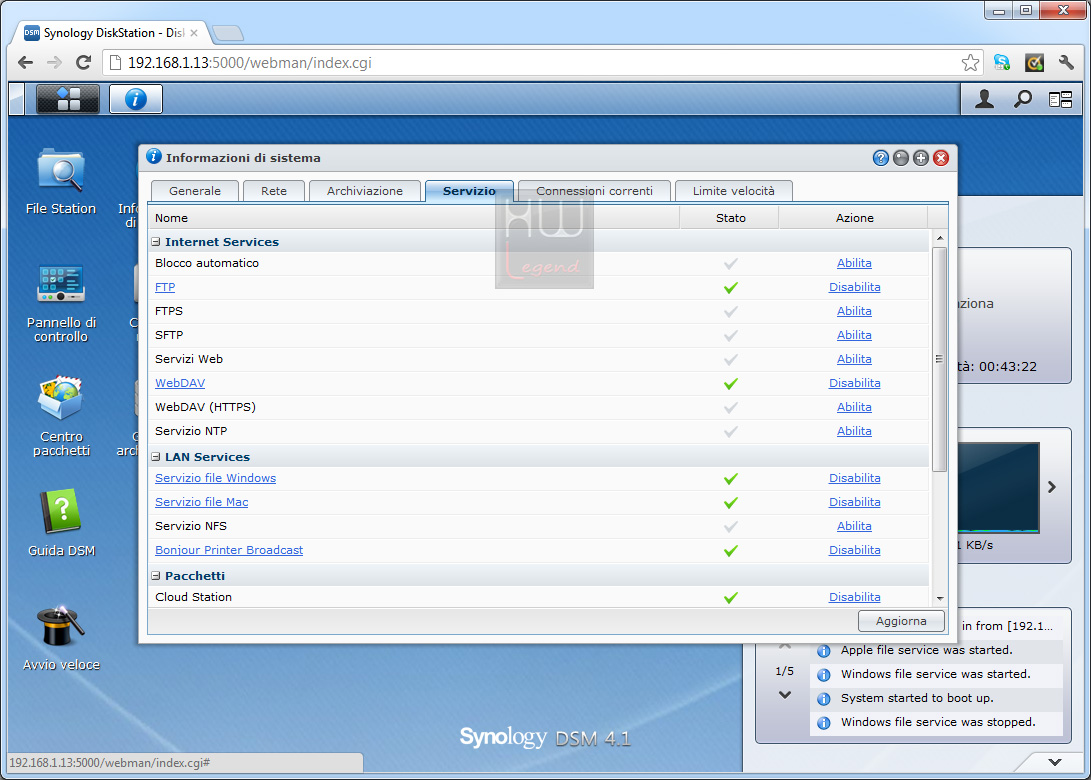1091x780 pixels.
Task: Collapse widget panel with bottom chevron
Action: coord(1055,762)
